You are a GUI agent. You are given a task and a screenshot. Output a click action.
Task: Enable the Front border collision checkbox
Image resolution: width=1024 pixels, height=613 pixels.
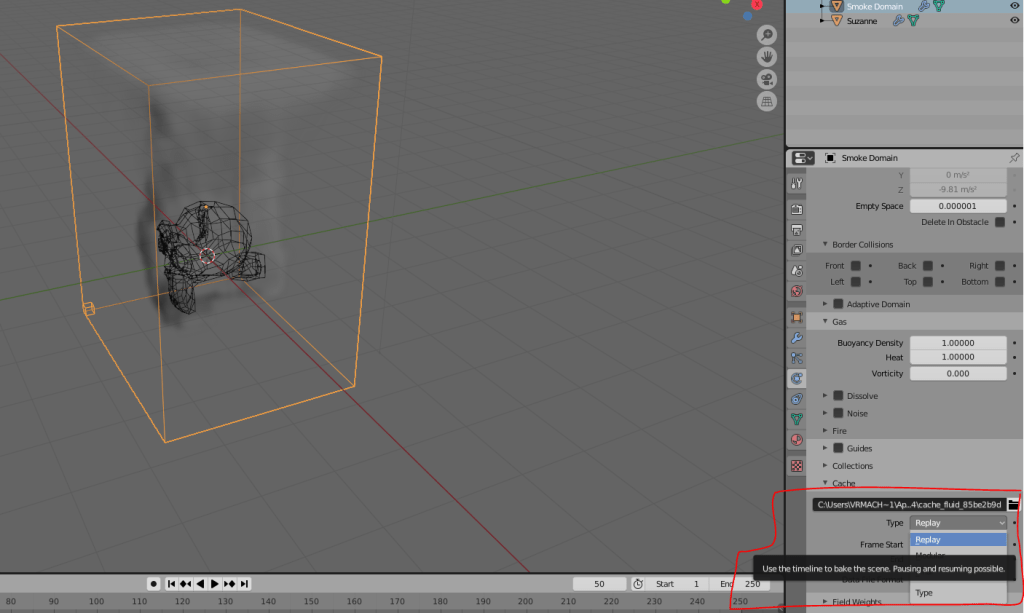855,266
